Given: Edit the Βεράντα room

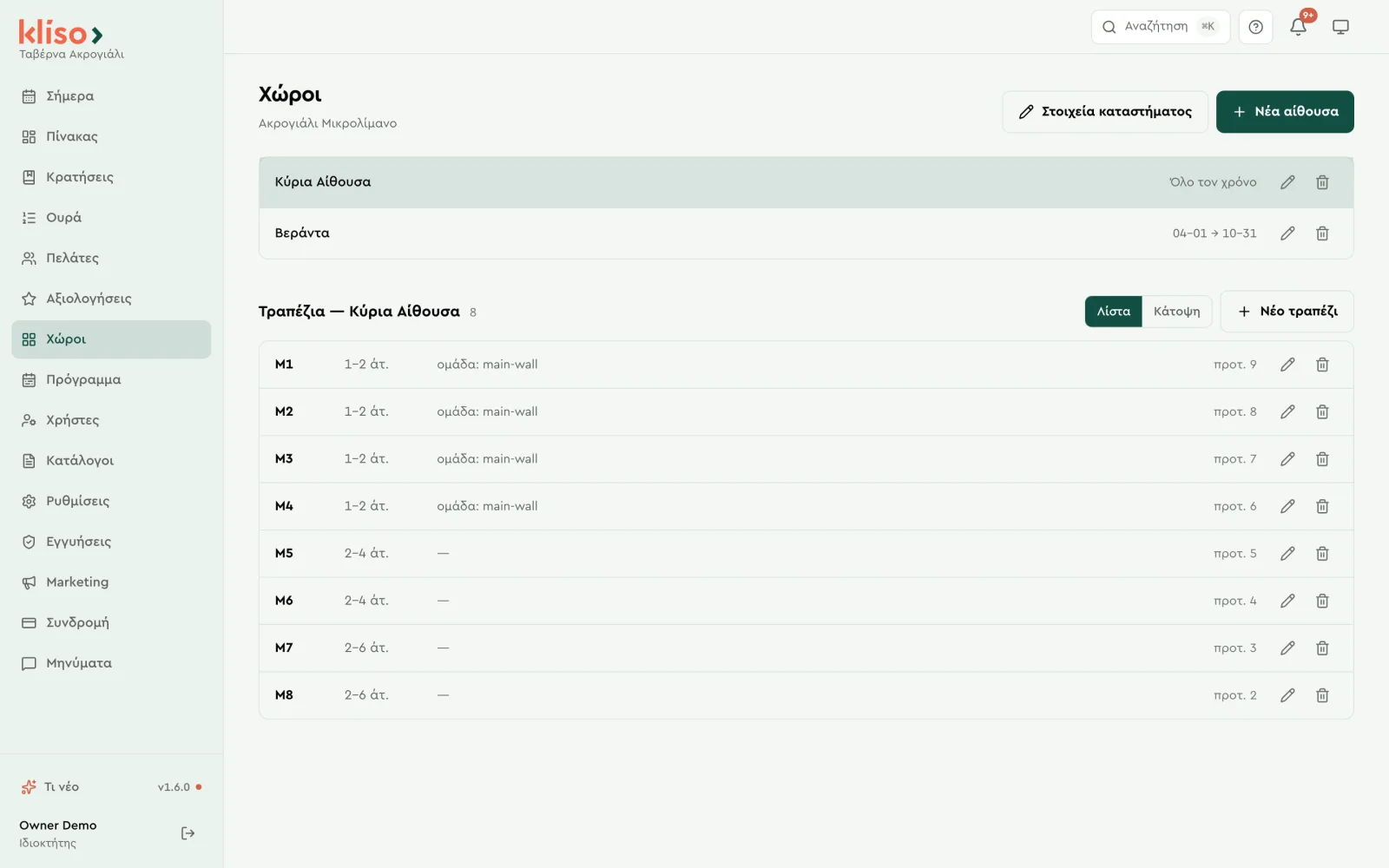Looking at the screenshot, I should pos(1287,233).
